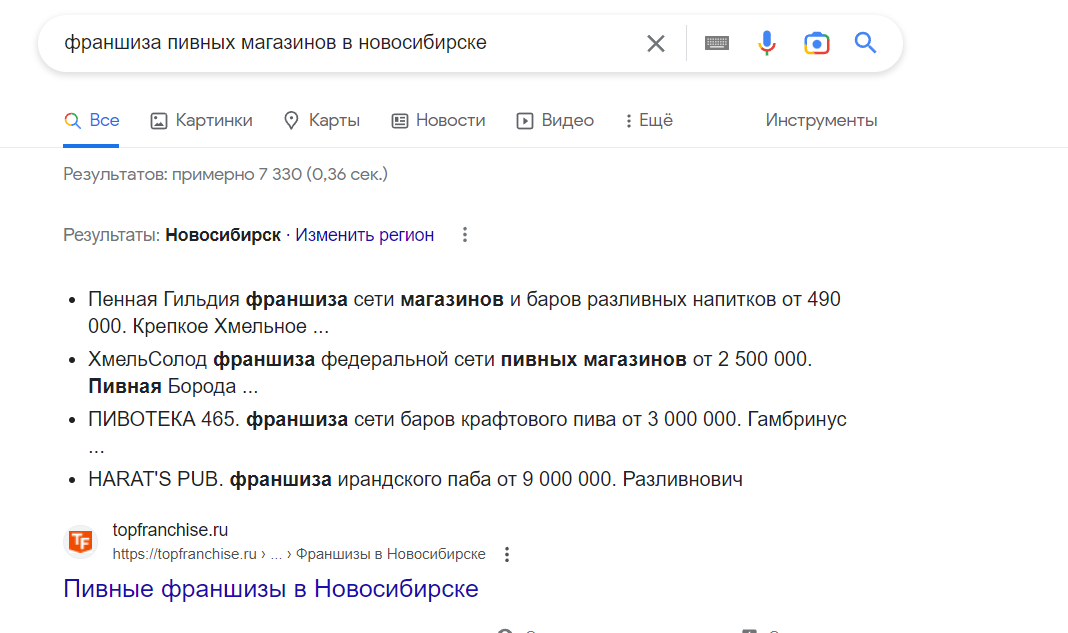Open Инструменты search tools

coord(821,121)
